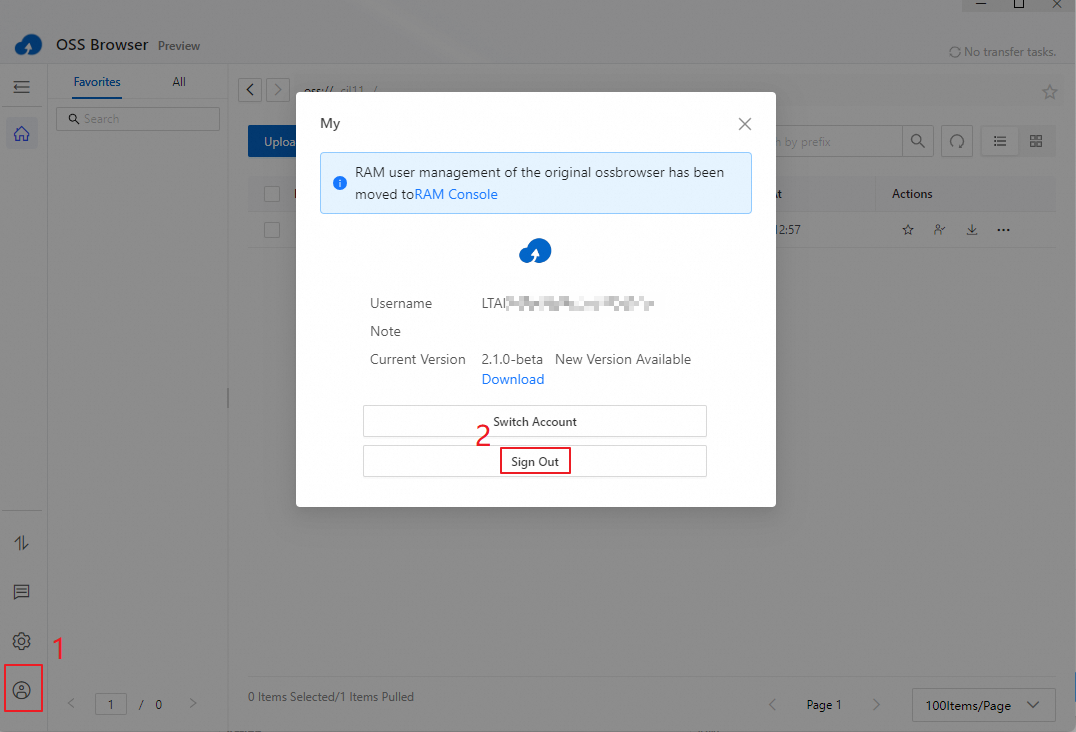Image resolution: width=1076 pixels, height=732 pixels.
Task: Go forward with the right arrow button
Action: [x=278, y=90]
